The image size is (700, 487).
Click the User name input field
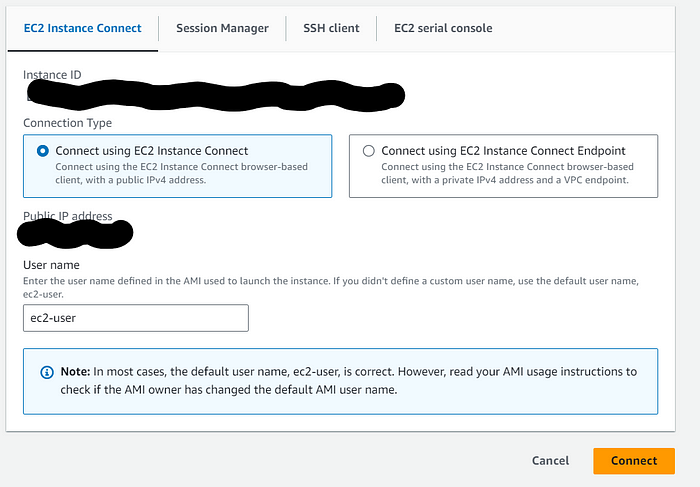pyautogui.click(x=136, y=318)
